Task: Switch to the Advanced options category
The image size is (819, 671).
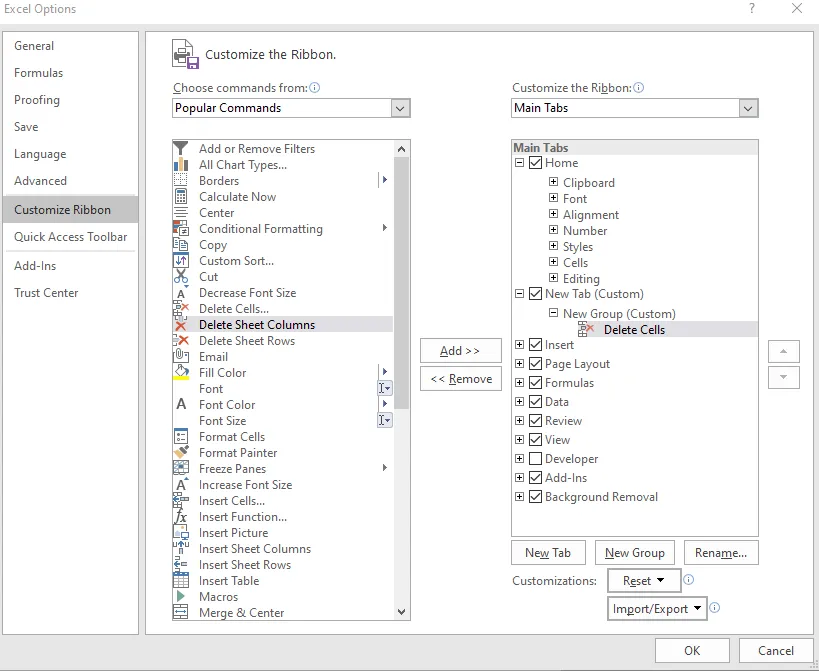Action: pos(40,181)
